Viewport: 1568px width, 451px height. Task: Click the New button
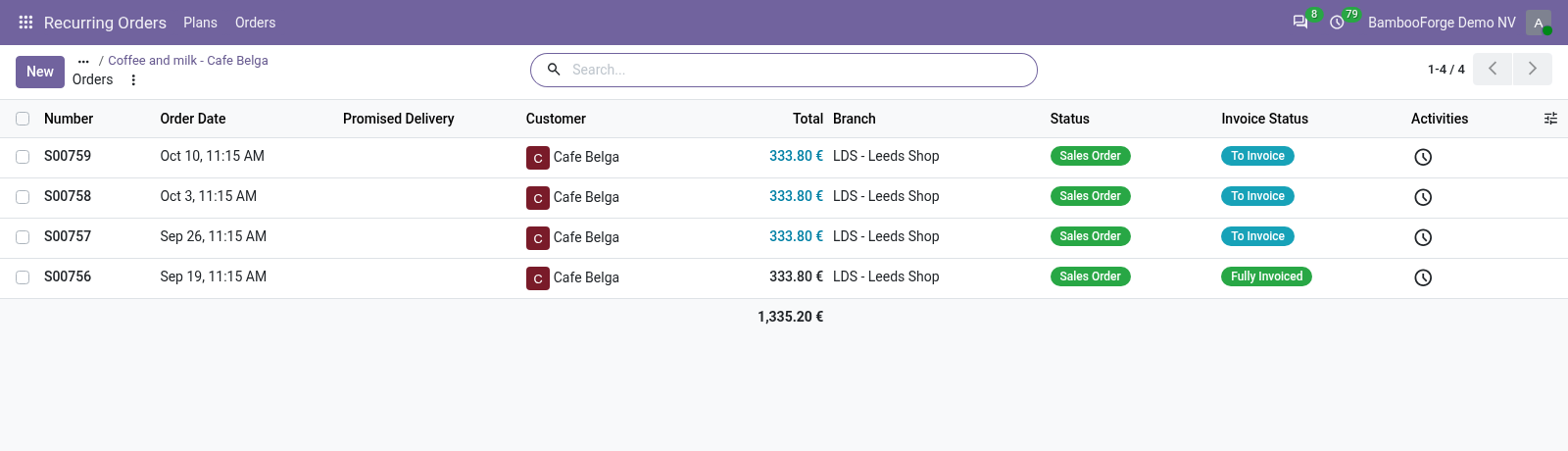click(40, 72)
